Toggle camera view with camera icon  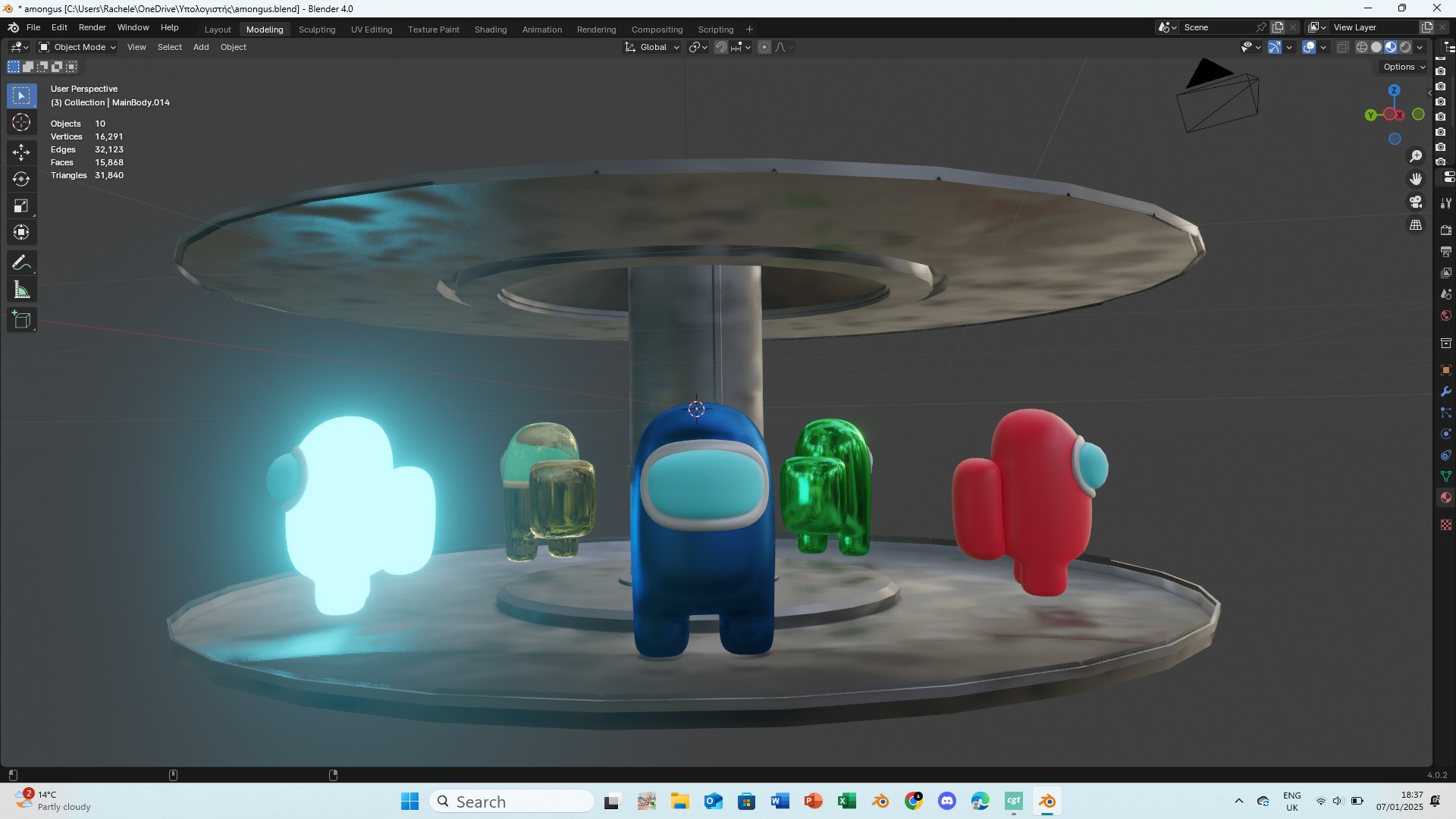[1416, 202]
